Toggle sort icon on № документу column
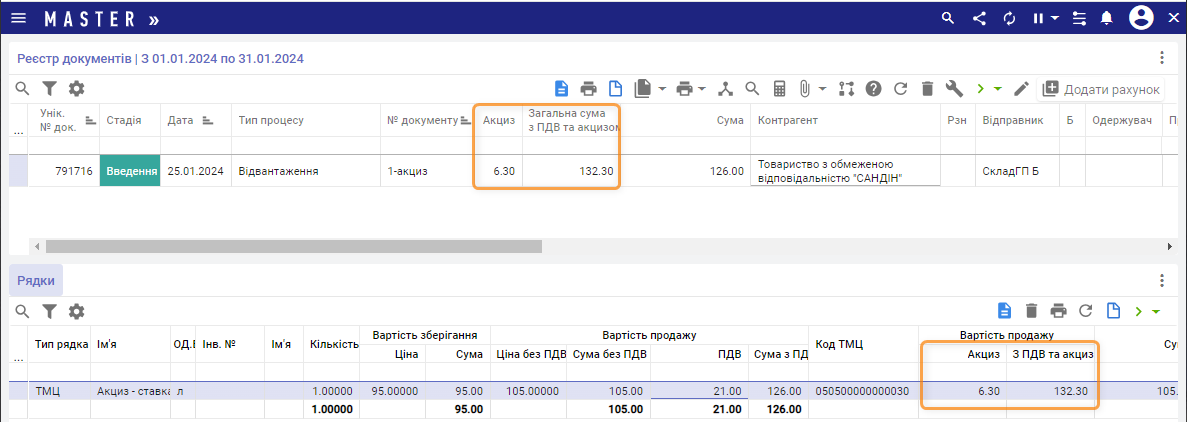Screen dimensions: 1187x422 pos(465,120)
